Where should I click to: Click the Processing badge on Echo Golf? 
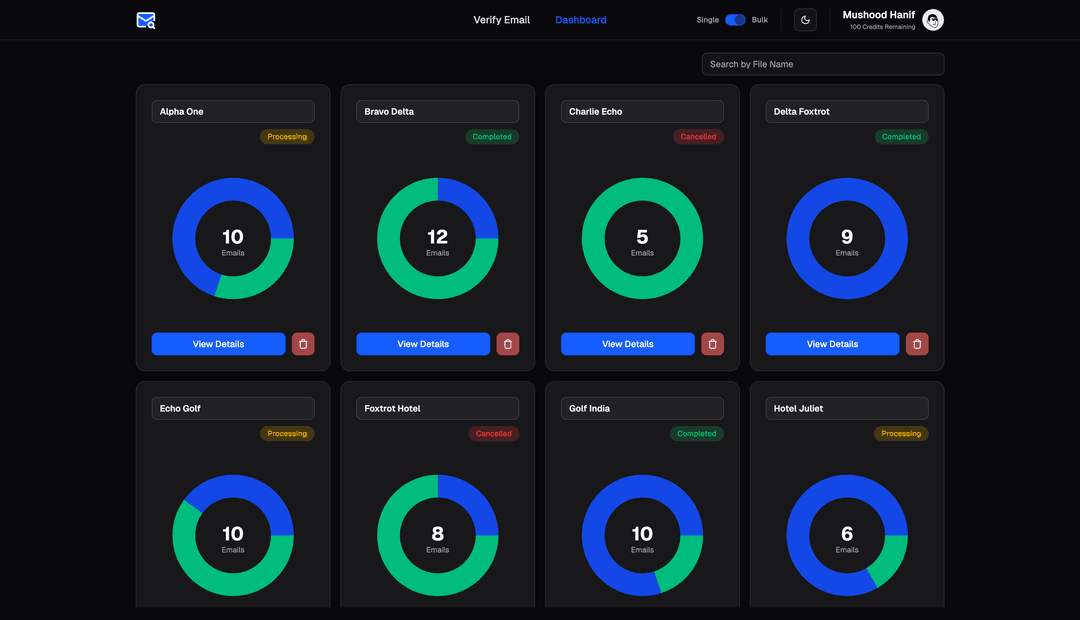tap(287, 433)
